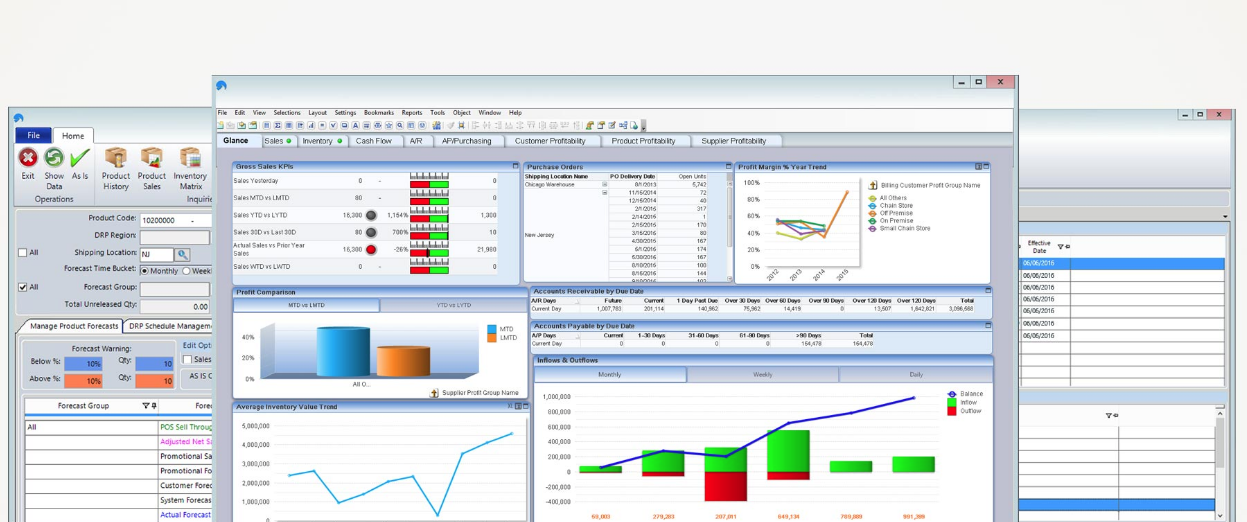The height and width of the screenshot is (522, 1247).
Task: Select the POS Sell Through forecast row
Action: click(x=186, y=427)
